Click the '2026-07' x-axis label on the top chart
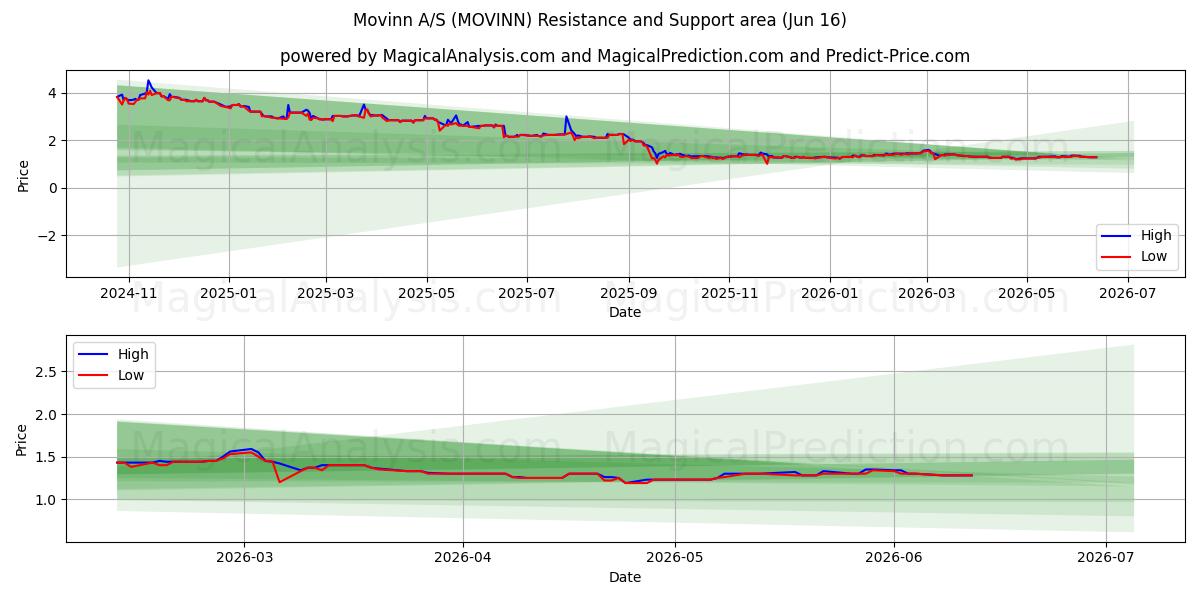Viewport: 1200px width, 600px height. click(1129, 293)
